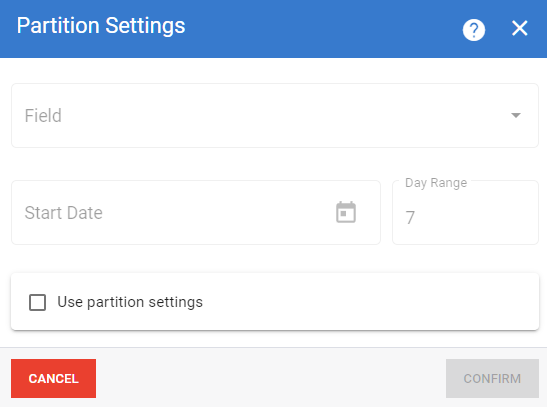The width and height of the screenshot is (547, 407).
Task: Cancel the partition settings changes
Action: coord(53,378)
